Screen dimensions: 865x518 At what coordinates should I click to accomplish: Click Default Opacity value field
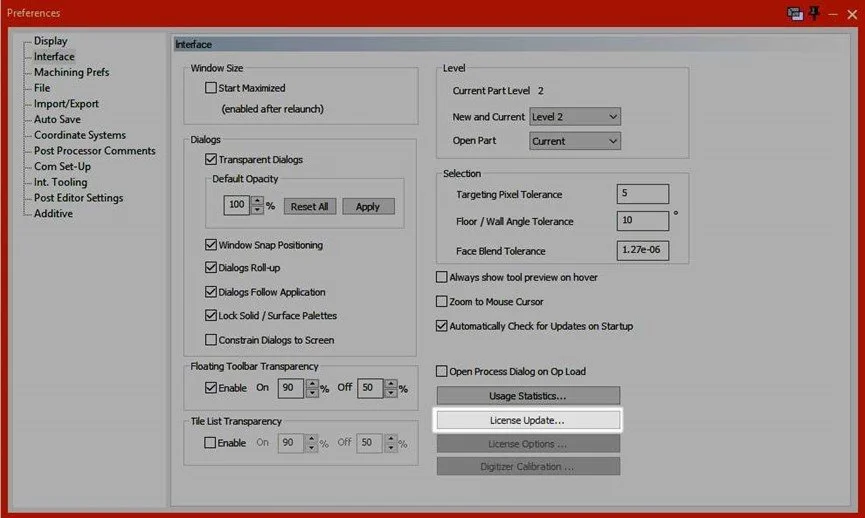tap(237, 205)
